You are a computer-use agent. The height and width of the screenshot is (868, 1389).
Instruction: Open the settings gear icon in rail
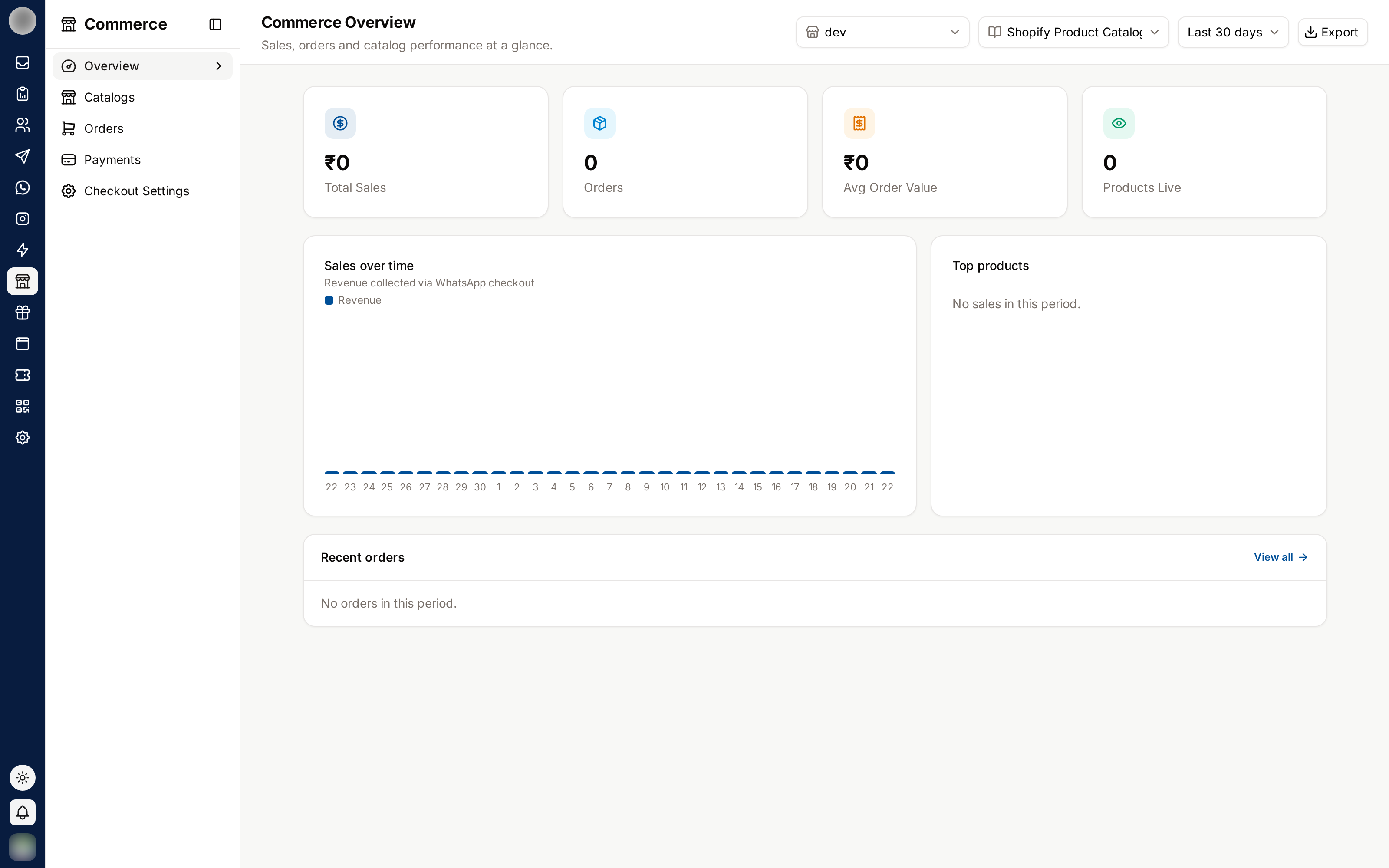pyautogui.click(x=23, y=437)
